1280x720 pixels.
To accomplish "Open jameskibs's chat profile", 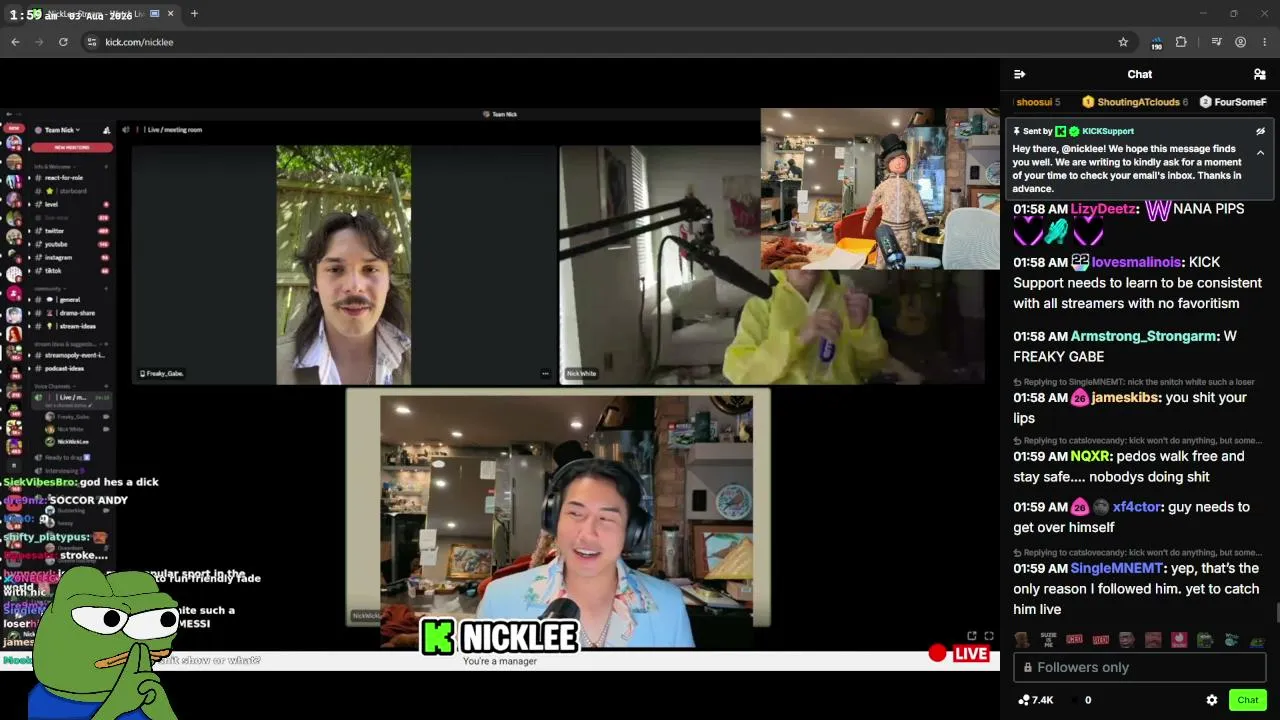I will pos(1125,397).
